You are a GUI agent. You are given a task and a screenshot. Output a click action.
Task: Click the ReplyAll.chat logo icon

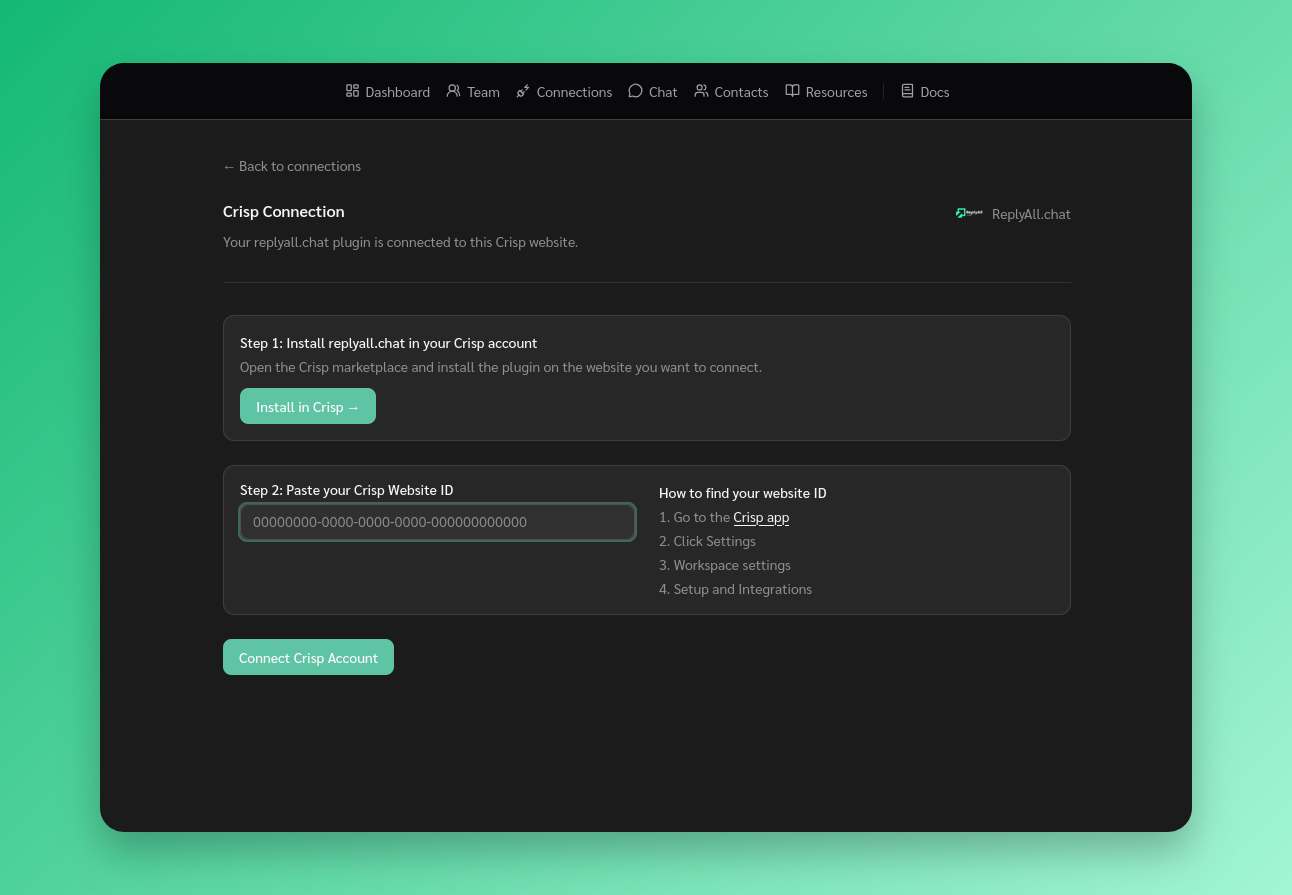[969, 213]
